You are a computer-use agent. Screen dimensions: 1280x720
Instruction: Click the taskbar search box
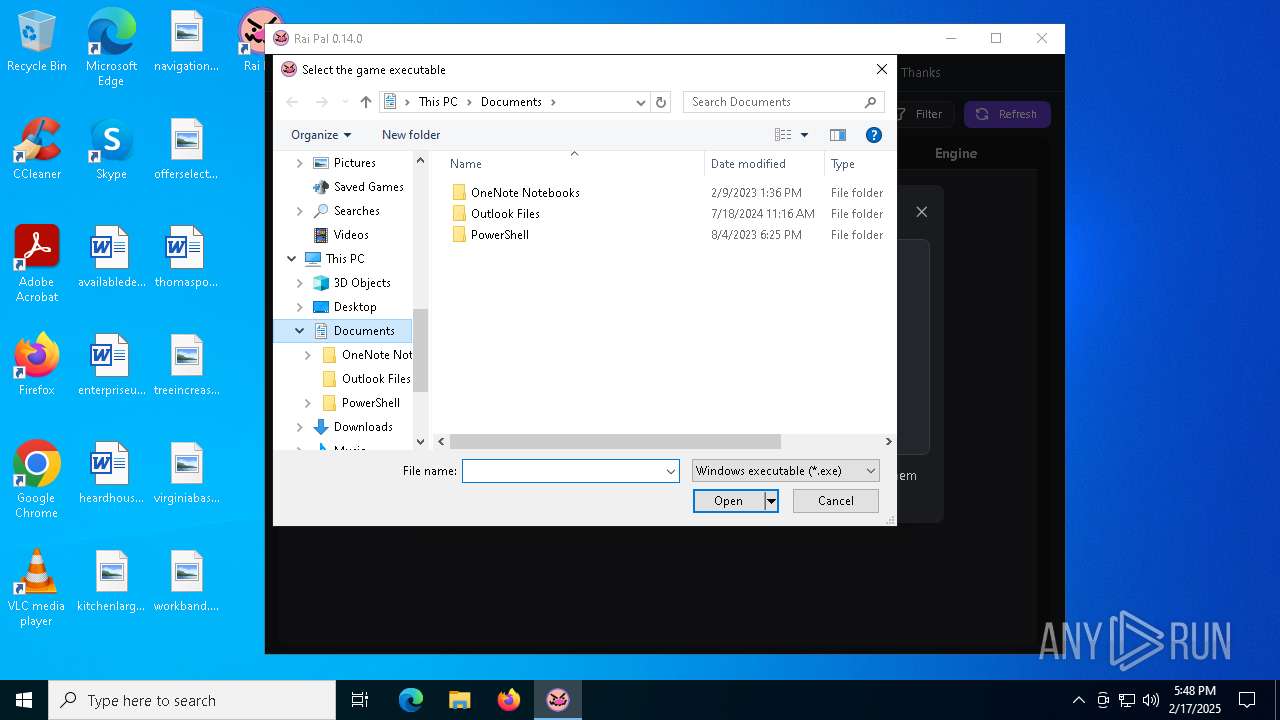pos(192,700)
